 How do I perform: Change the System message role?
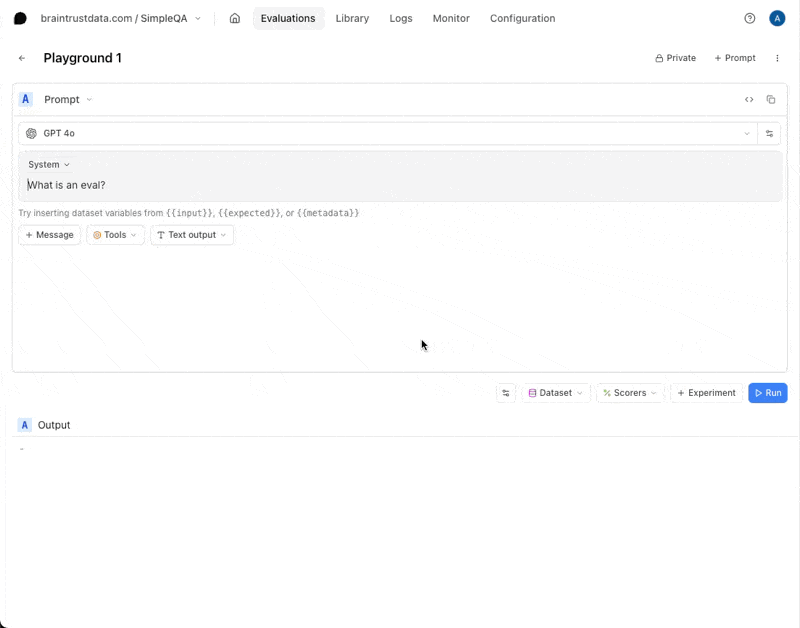click(48, 164)
